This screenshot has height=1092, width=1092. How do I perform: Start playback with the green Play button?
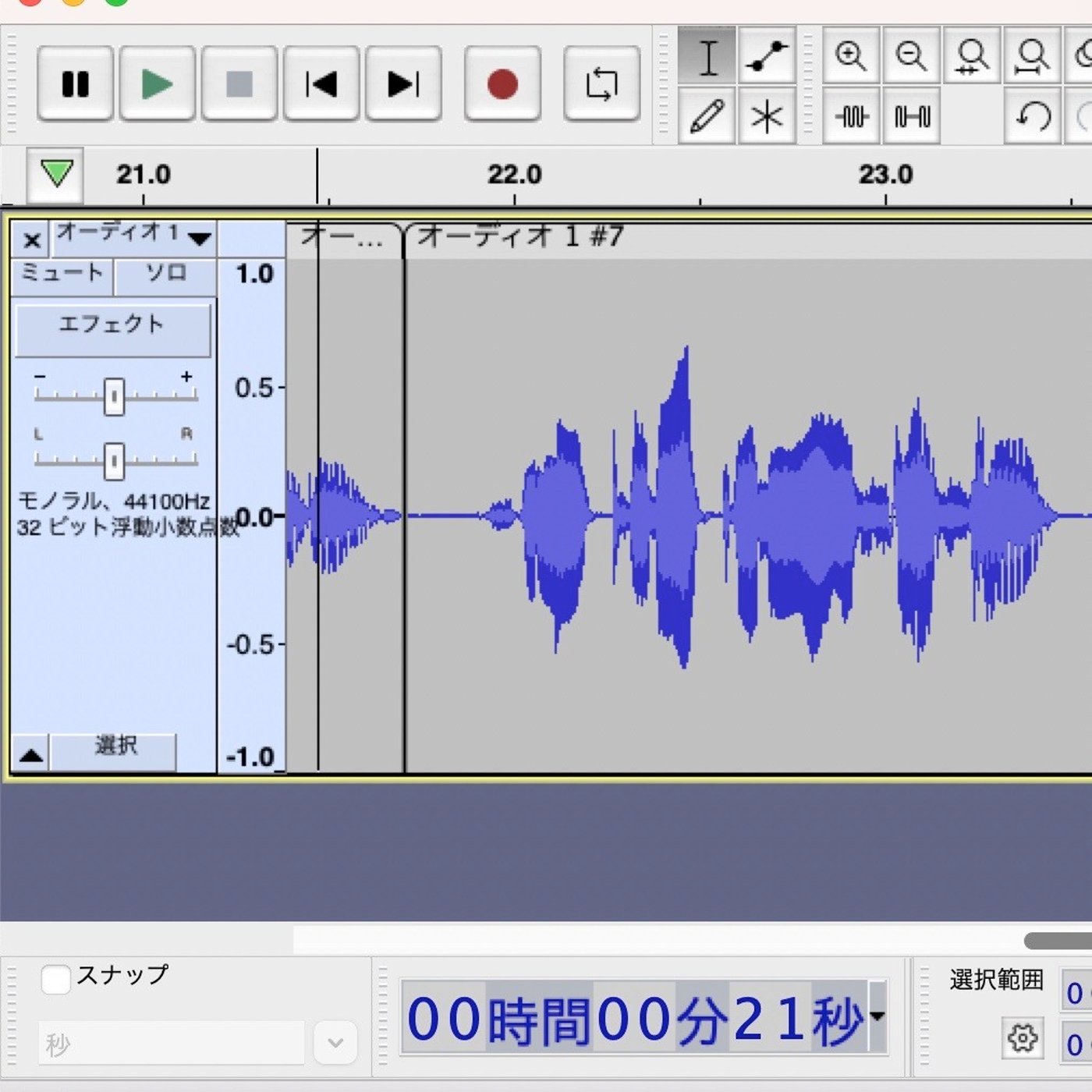coord(157,83)
